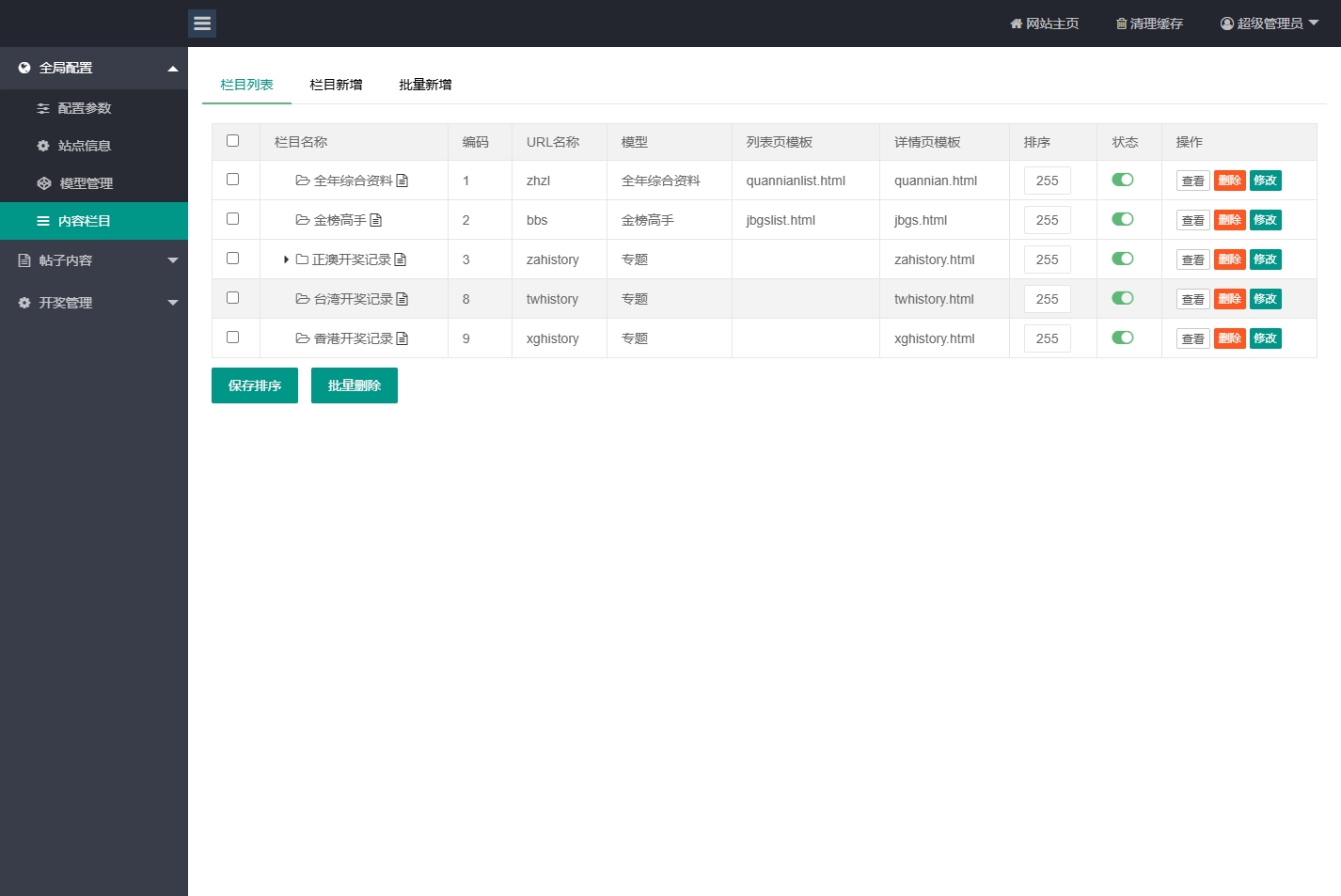Image resolution: width=1341 pixels, height=896 pixels.
Task: Select the 内容栏目 sidebar menu item
Action: (x=94, y=221)
